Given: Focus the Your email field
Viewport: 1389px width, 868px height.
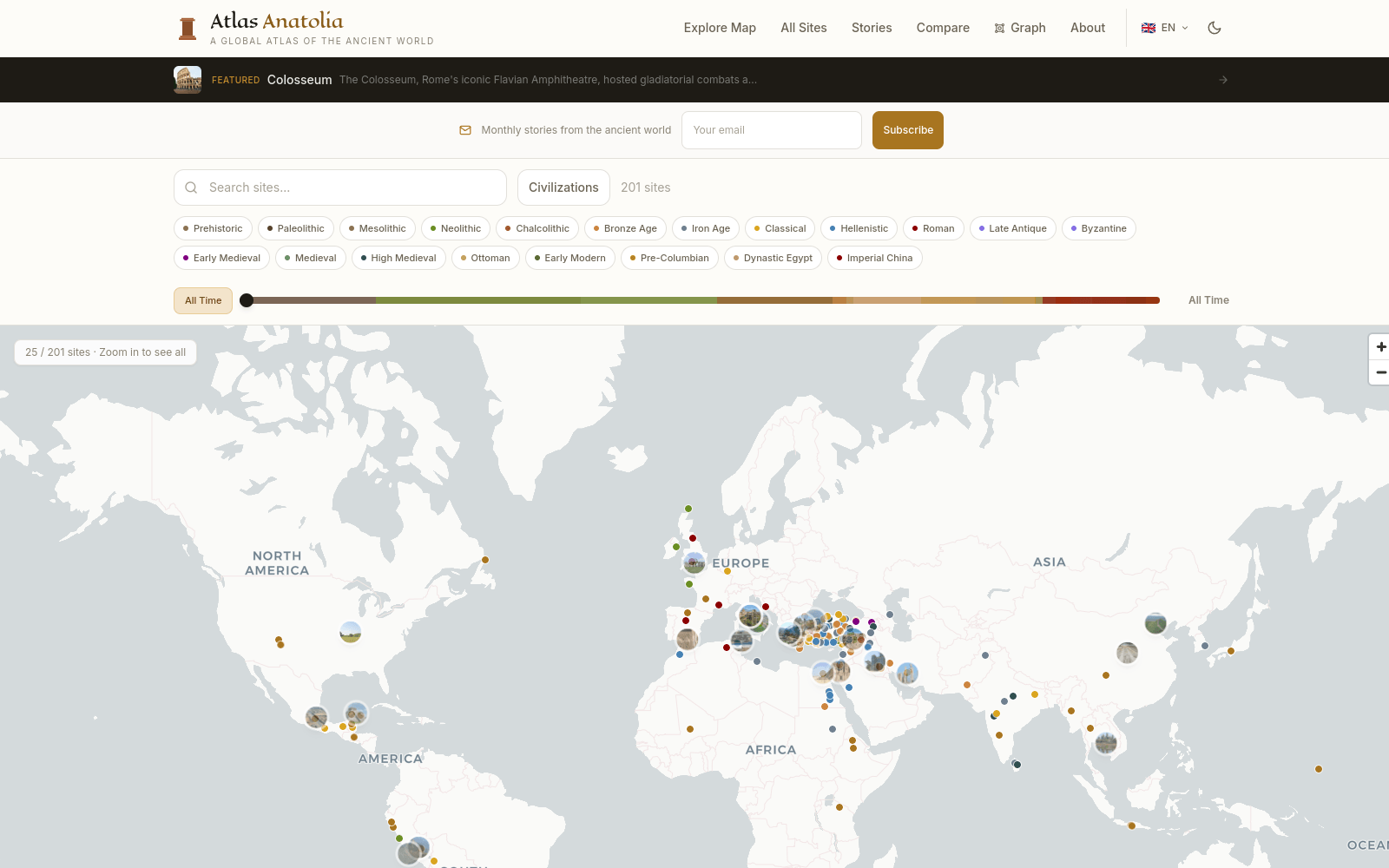Looking at the screenshot, I should pos(772,130).
